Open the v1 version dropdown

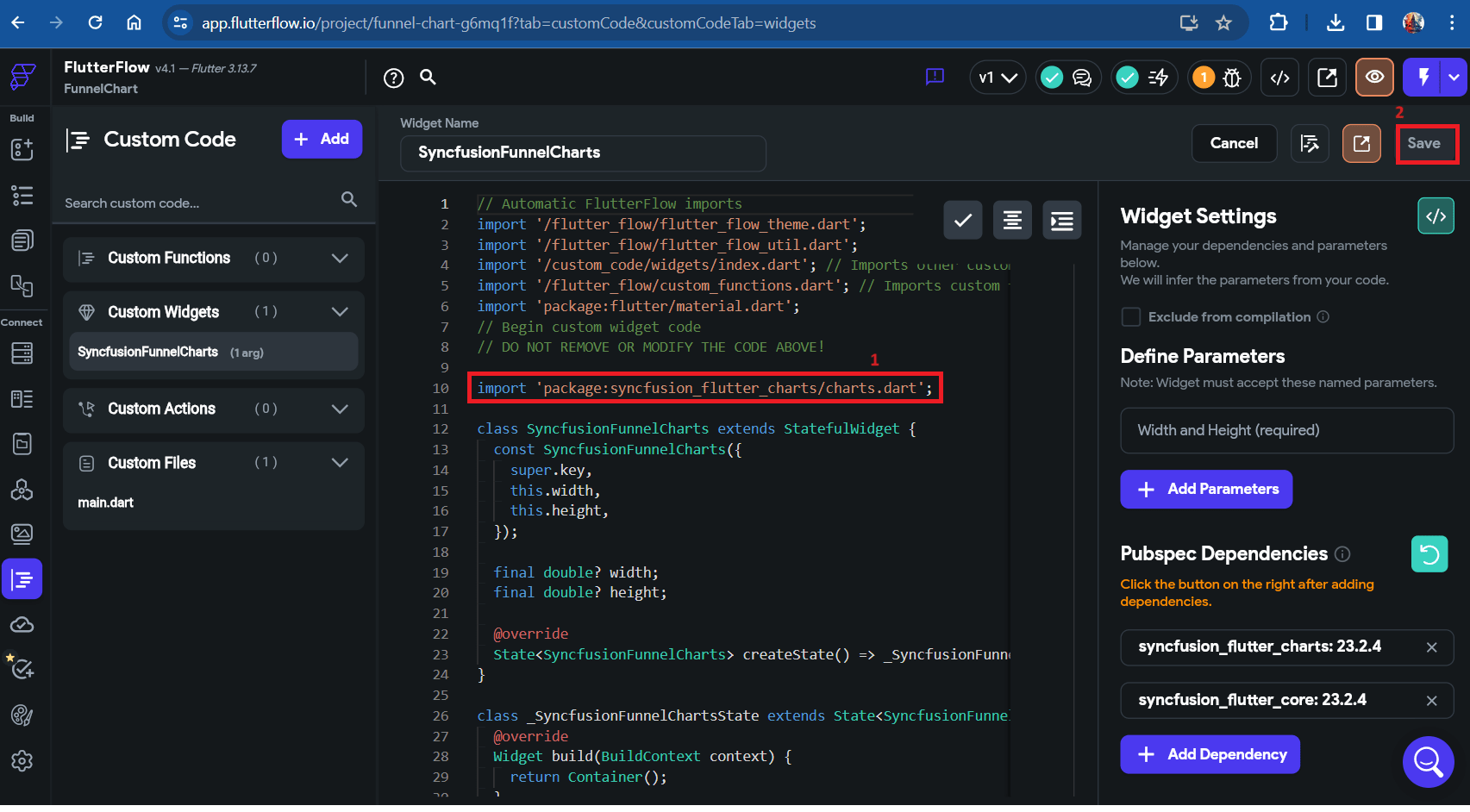(x=998, y=78)
